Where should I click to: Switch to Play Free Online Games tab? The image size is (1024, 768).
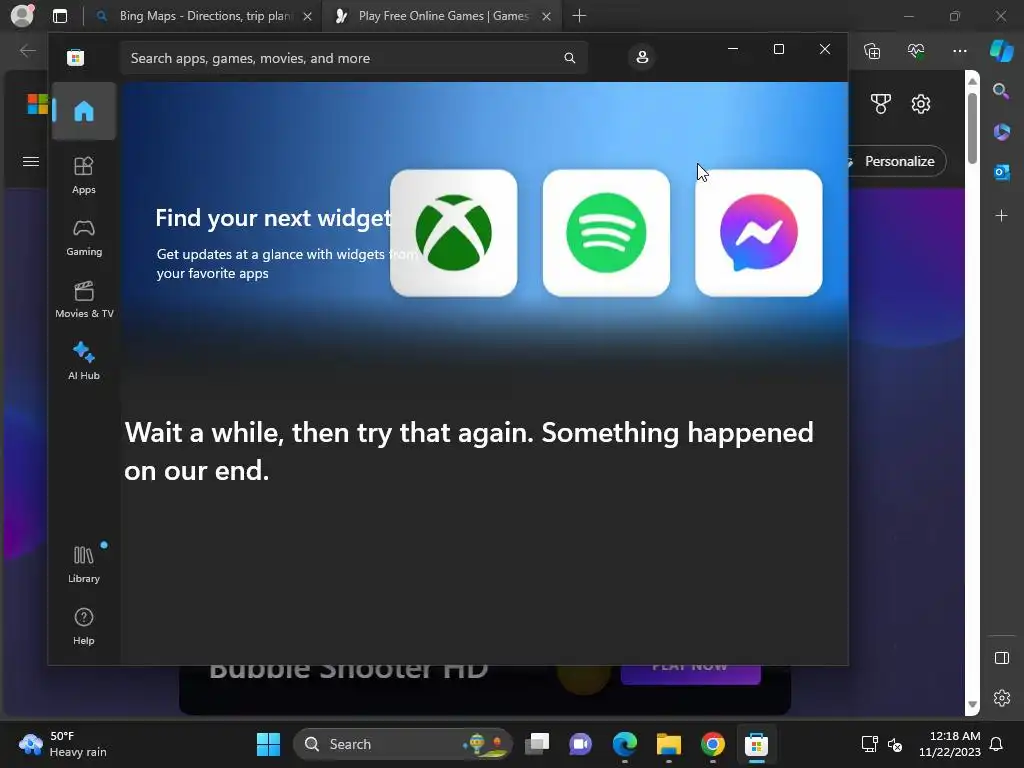click(443, 16)
